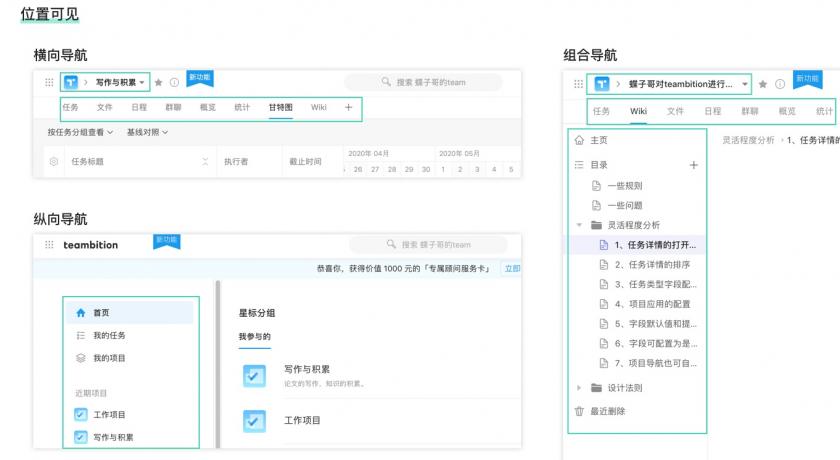This screenshot has width=840, height=460.
Task: Open 按任务分组查看 dropdown
Action: (x=80, y=132)
